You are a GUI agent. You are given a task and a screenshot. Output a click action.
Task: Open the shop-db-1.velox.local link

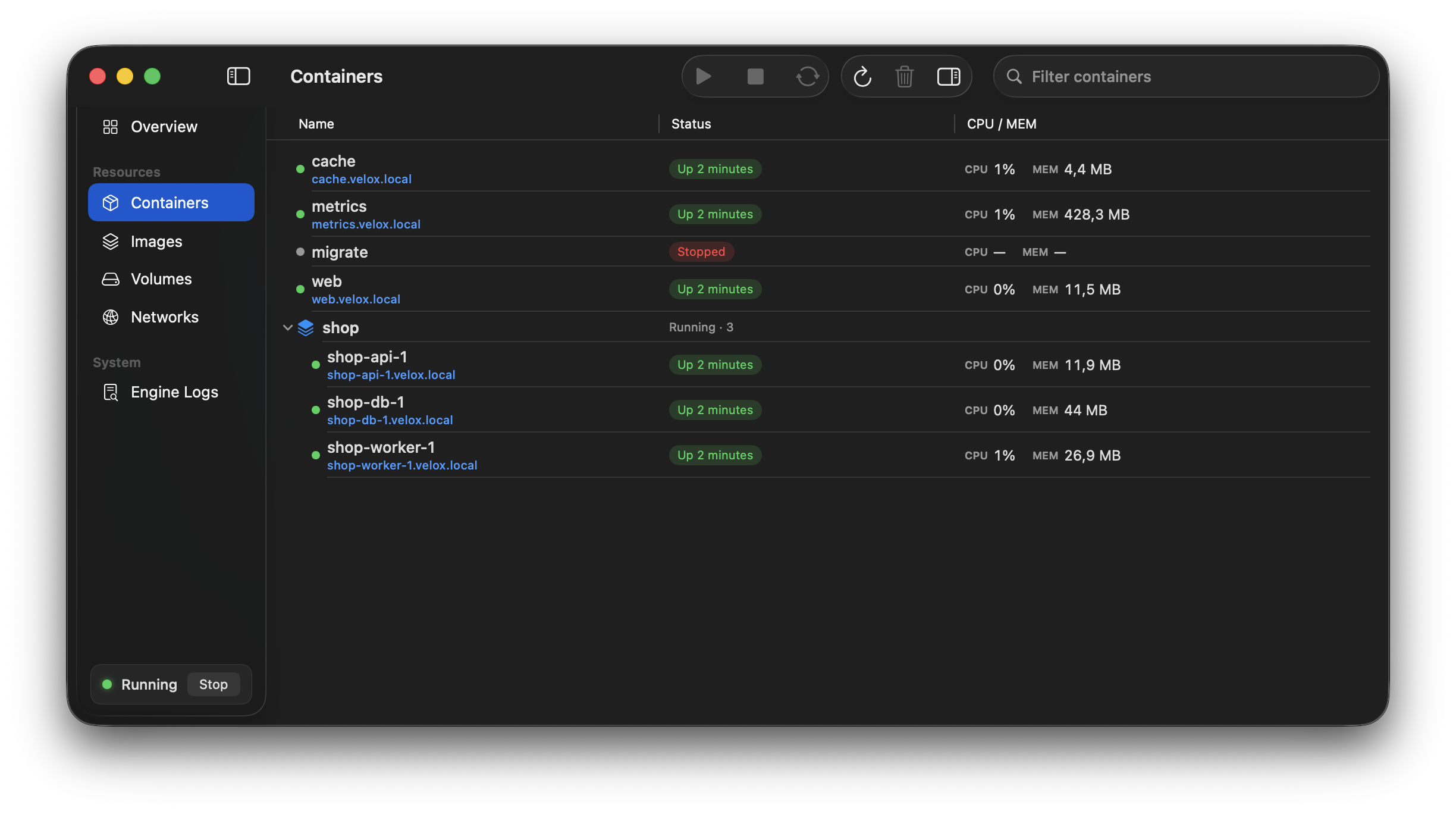tap(390, 420)
